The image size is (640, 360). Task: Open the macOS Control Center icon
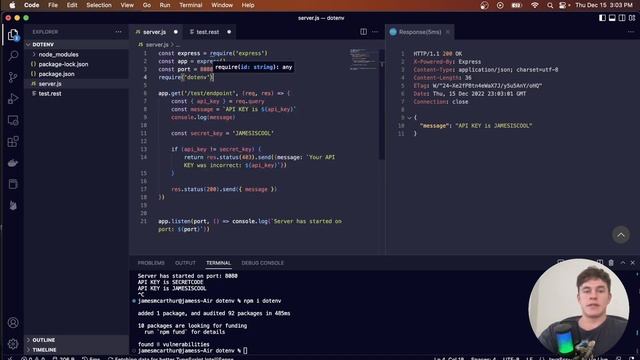click(564, 5)
